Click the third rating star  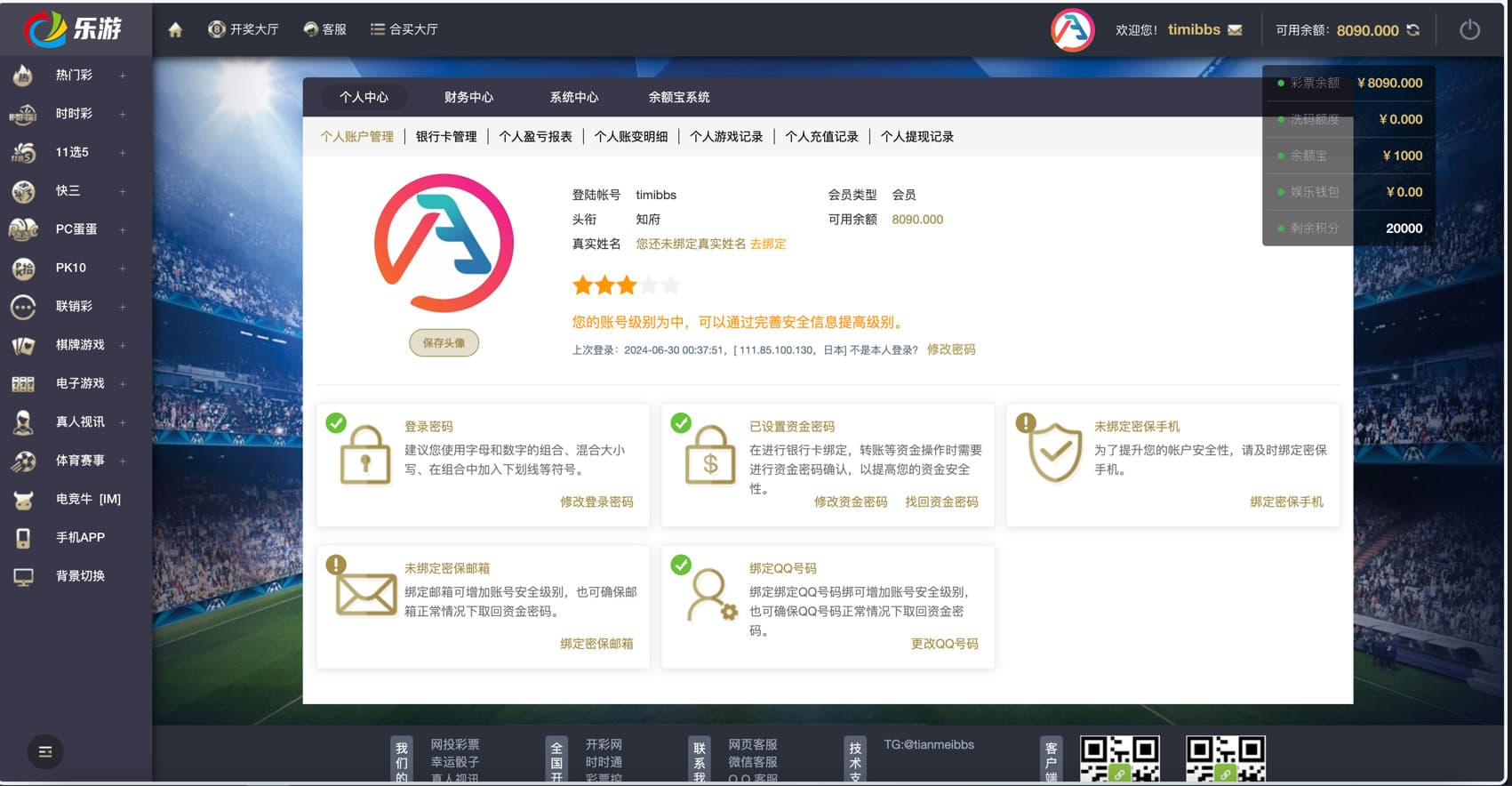(627, 285)
